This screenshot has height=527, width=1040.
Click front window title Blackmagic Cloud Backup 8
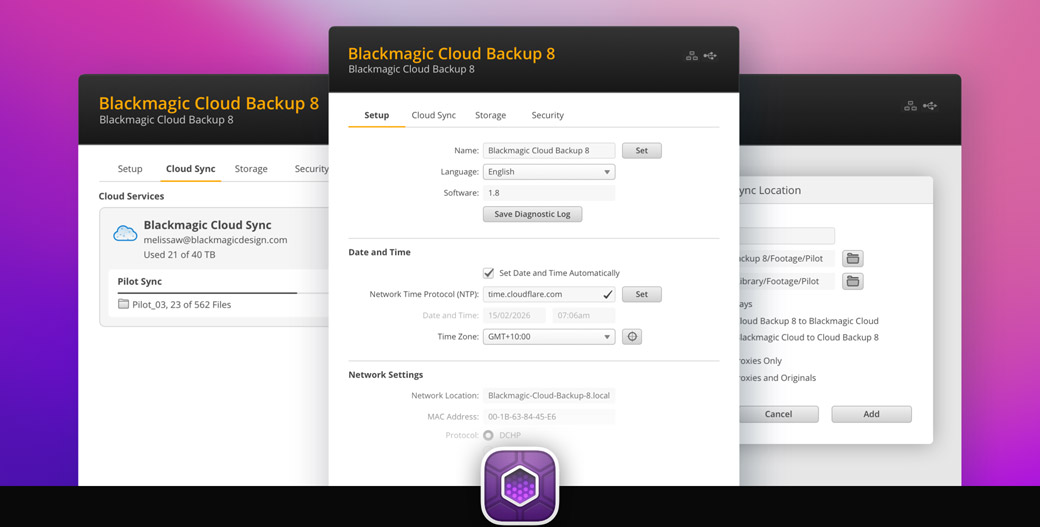[x=451, y=54]
